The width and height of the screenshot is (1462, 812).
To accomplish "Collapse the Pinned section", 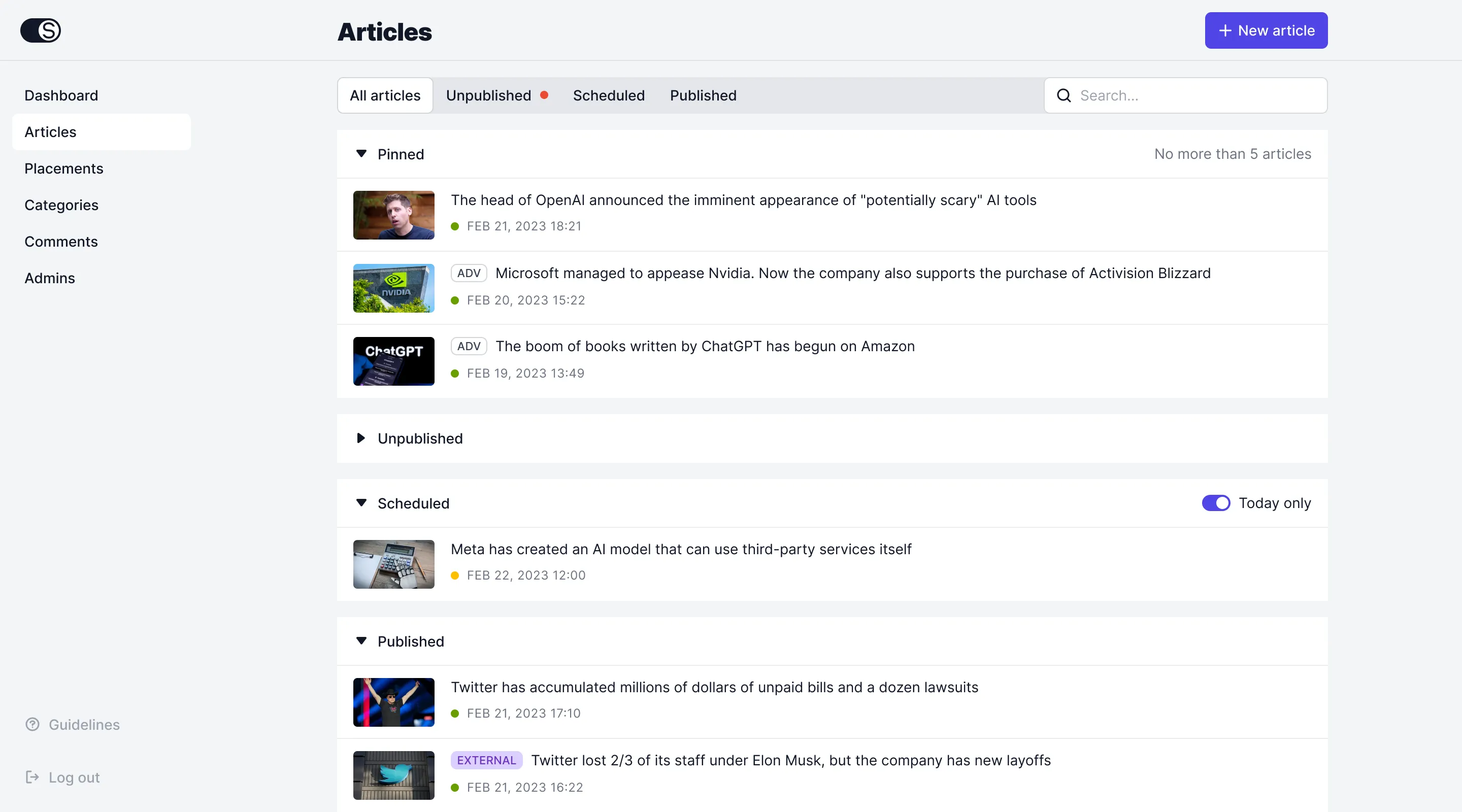I will click(x=361, y=154).
